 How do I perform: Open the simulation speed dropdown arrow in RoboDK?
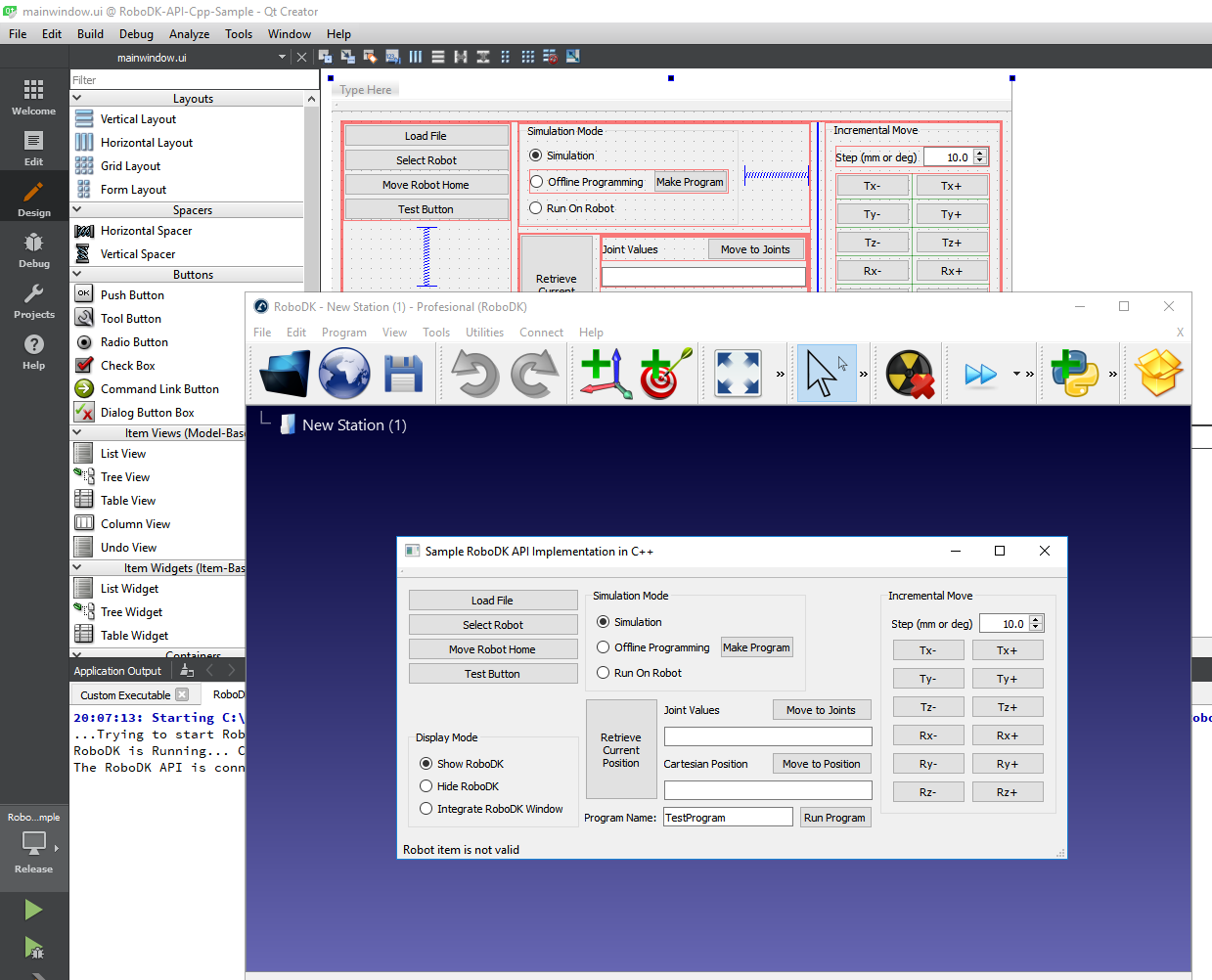(x=1016, y=374)
